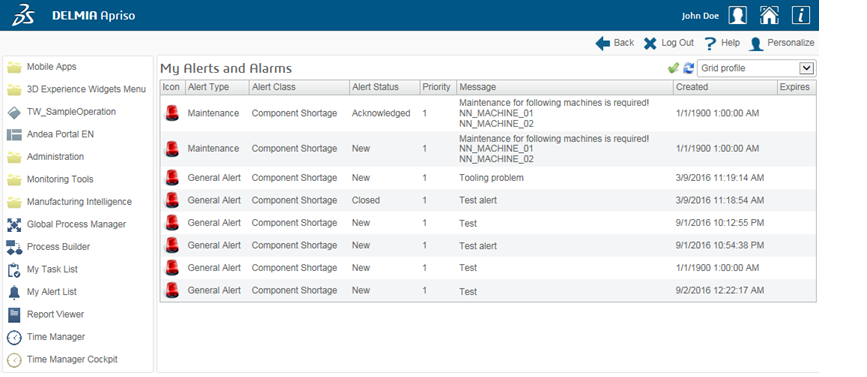Go to the home screen icon
This screenshot has height=377, width=867.
point(769,15)
